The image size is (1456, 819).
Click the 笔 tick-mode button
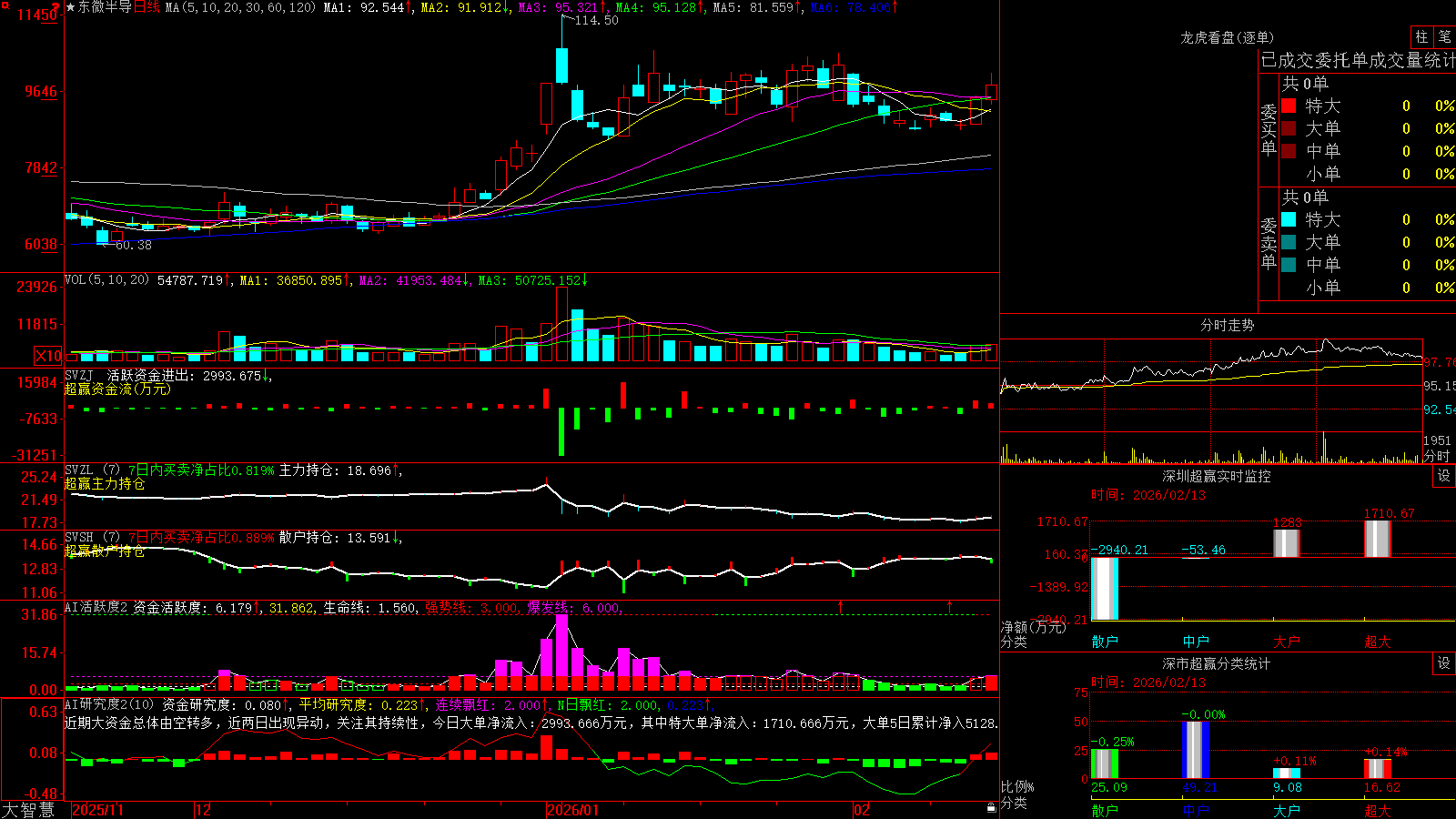click(x=1444, y=37)
